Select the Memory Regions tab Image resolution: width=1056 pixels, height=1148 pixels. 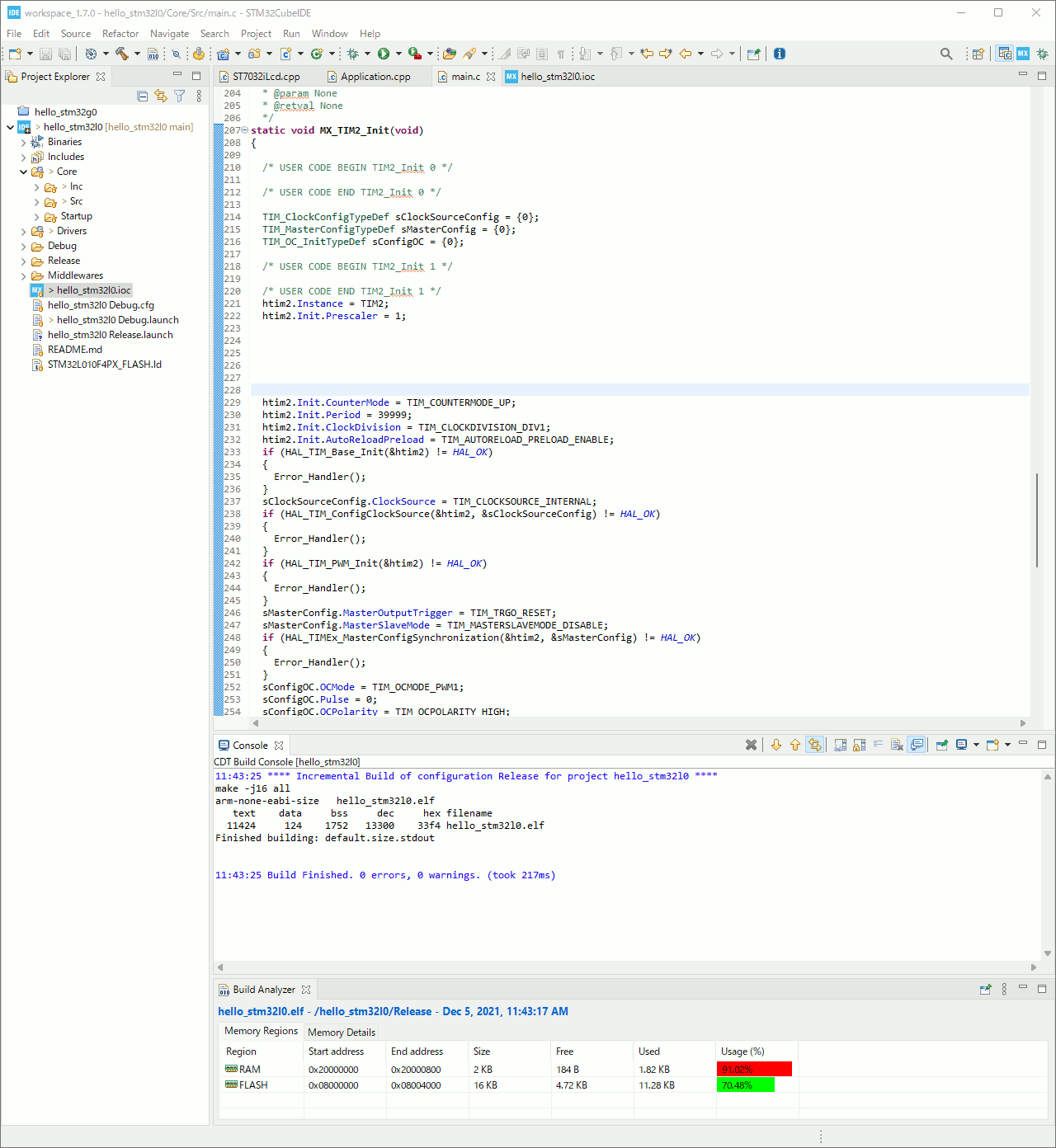point(261,1031)
